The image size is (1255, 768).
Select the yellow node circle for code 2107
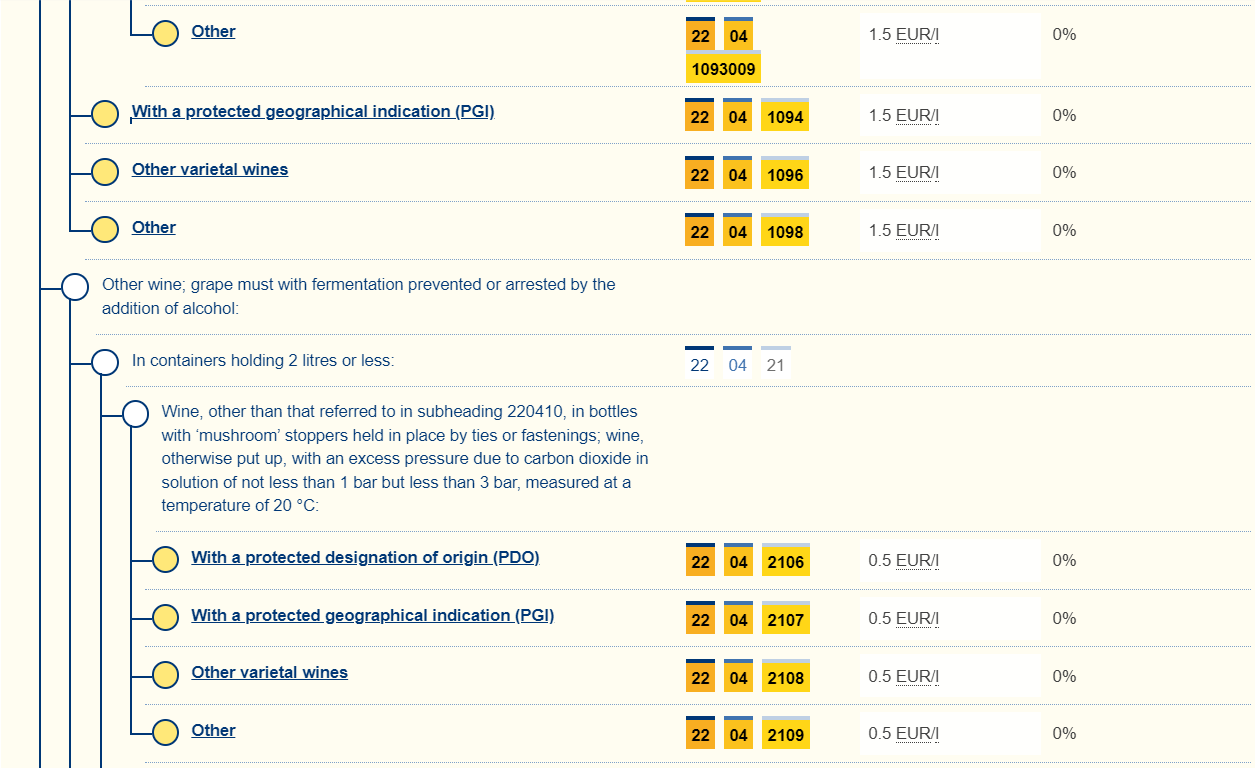tap(165, 618)
